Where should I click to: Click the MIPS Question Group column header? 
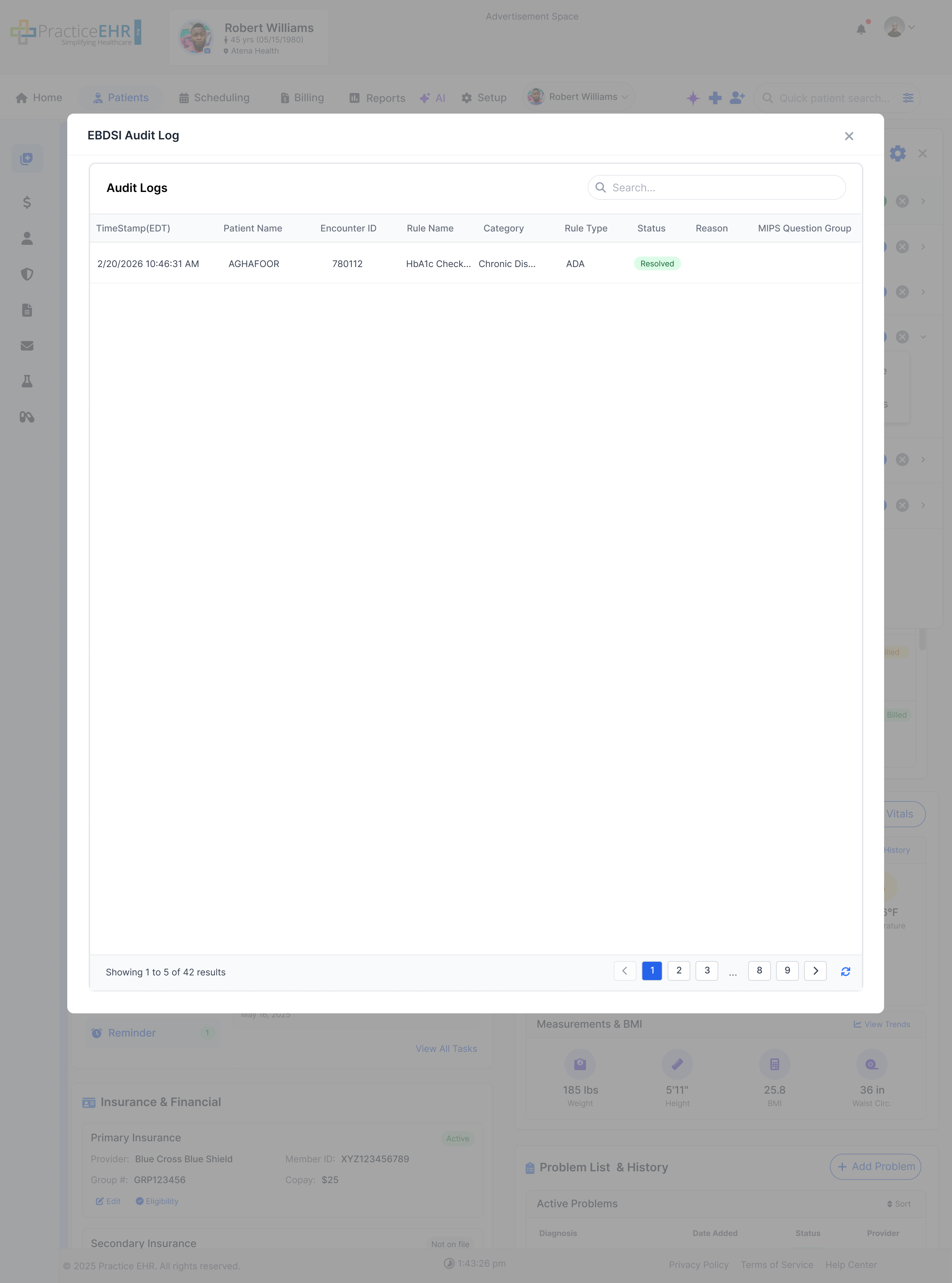point(804,228)
